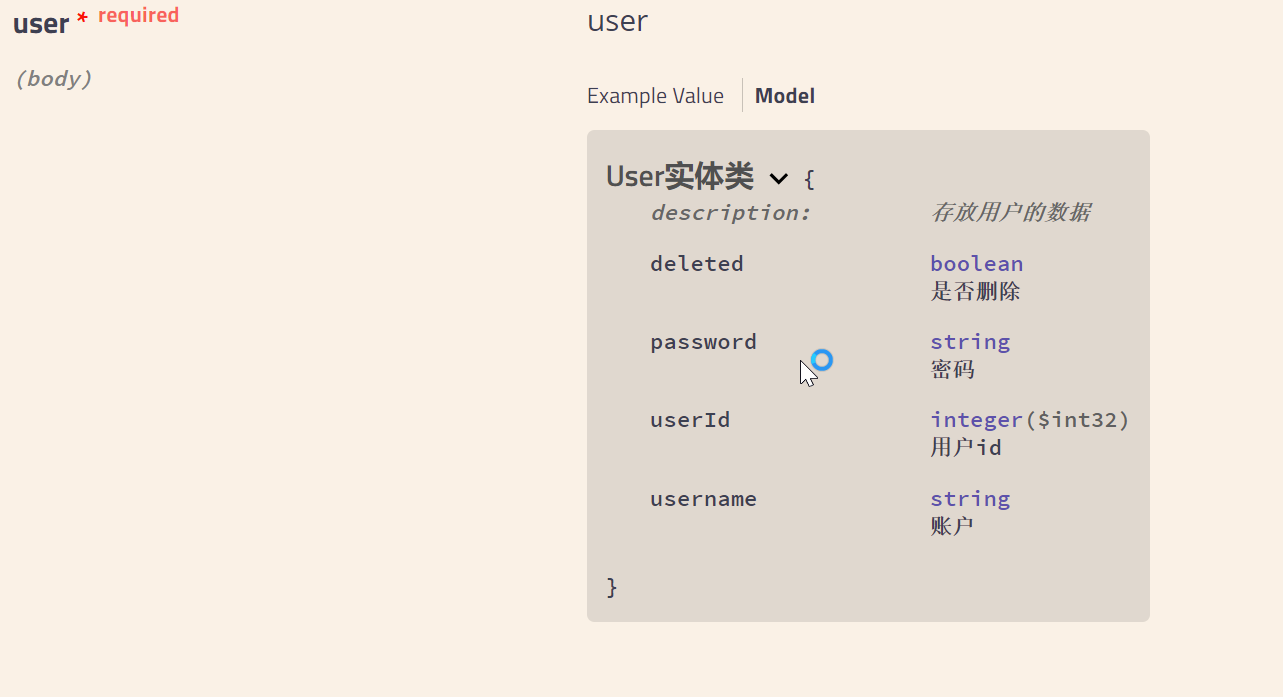Collapse the User实体类 model chevron

tap(779, 179)
